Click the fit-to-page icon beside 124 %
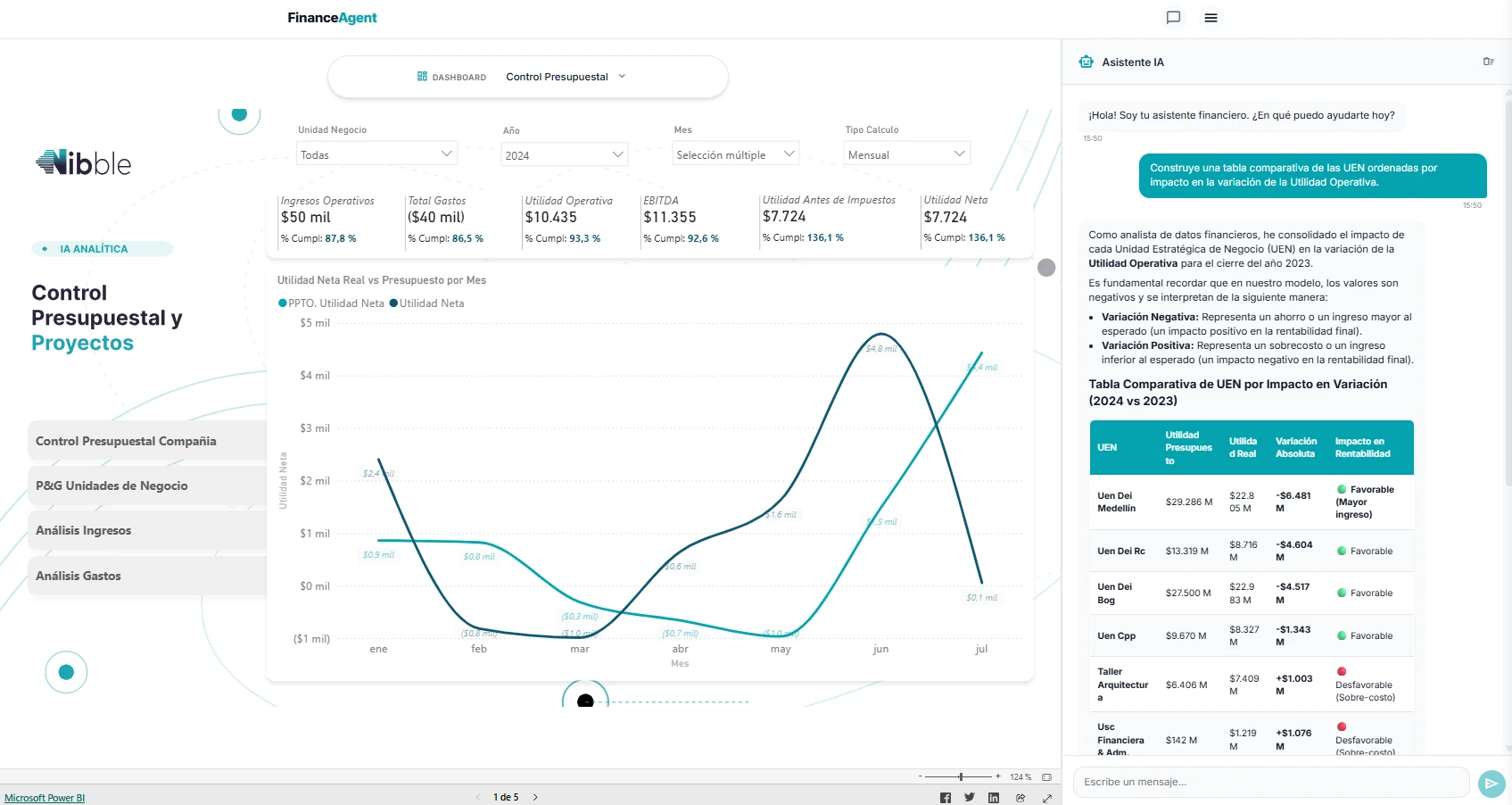This screenshot has height=805, width=1512. (x=1046, y=777)
